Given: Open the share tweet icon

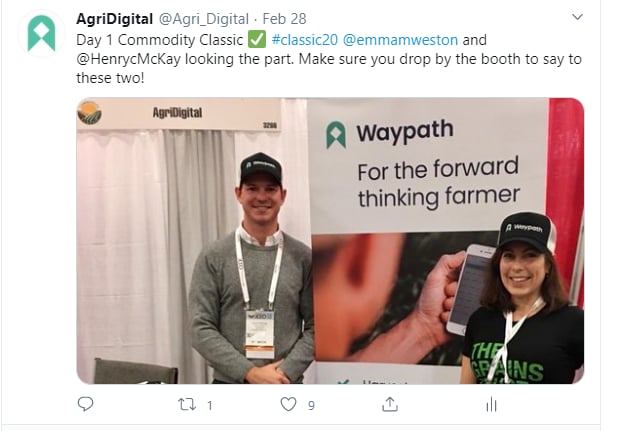Looking at the screenshot, I should pos(390,404).
